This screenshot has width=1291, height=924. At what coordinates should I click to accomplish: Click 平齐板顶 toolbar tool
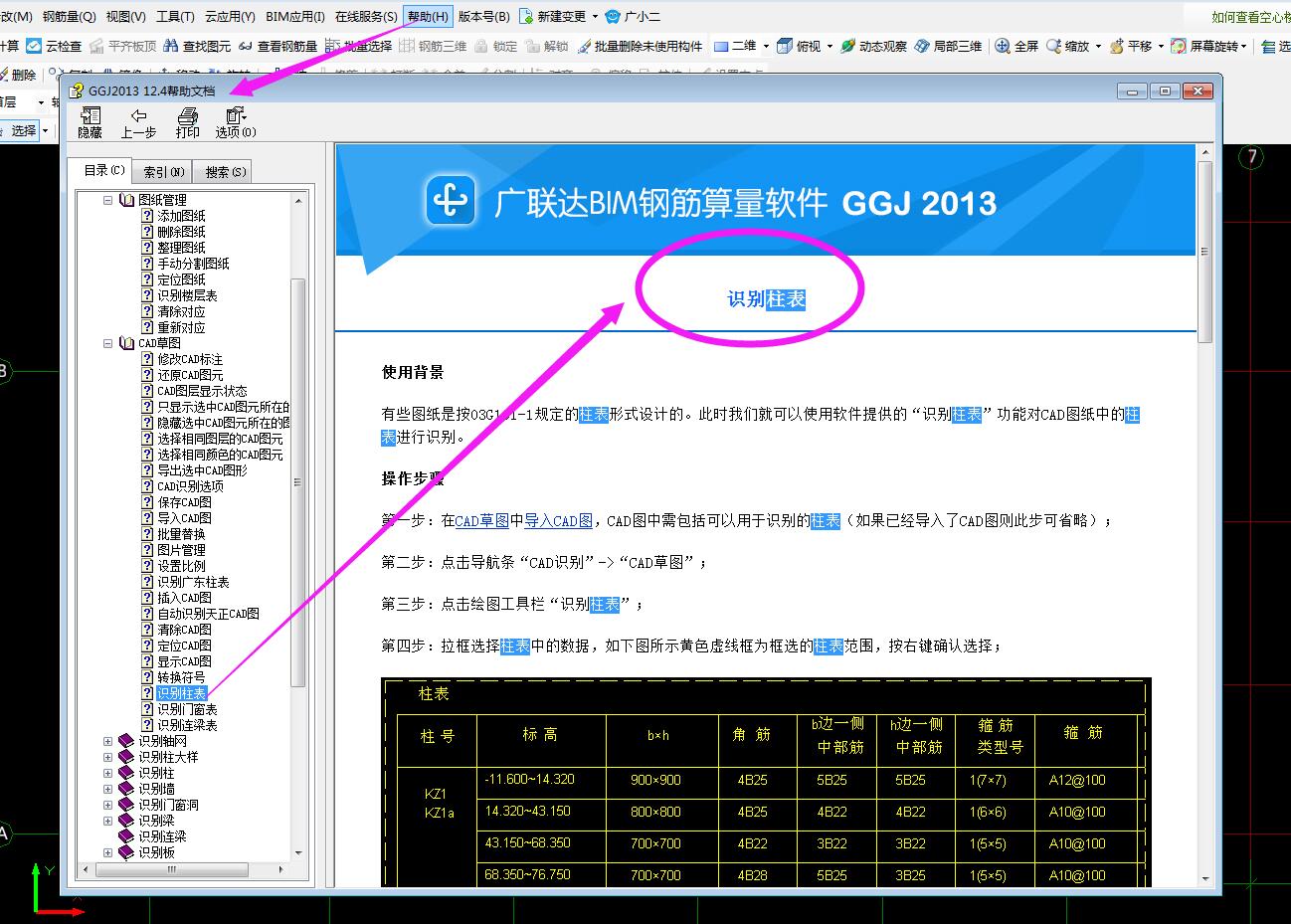[x=122, y=46]
